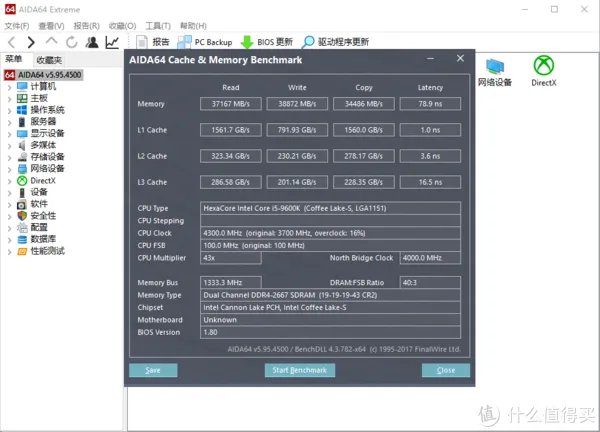The width and height of the screenshot is (600, 432).
Task: Open 驱动程序更新 driver update
Action: [x=335, y=42]
